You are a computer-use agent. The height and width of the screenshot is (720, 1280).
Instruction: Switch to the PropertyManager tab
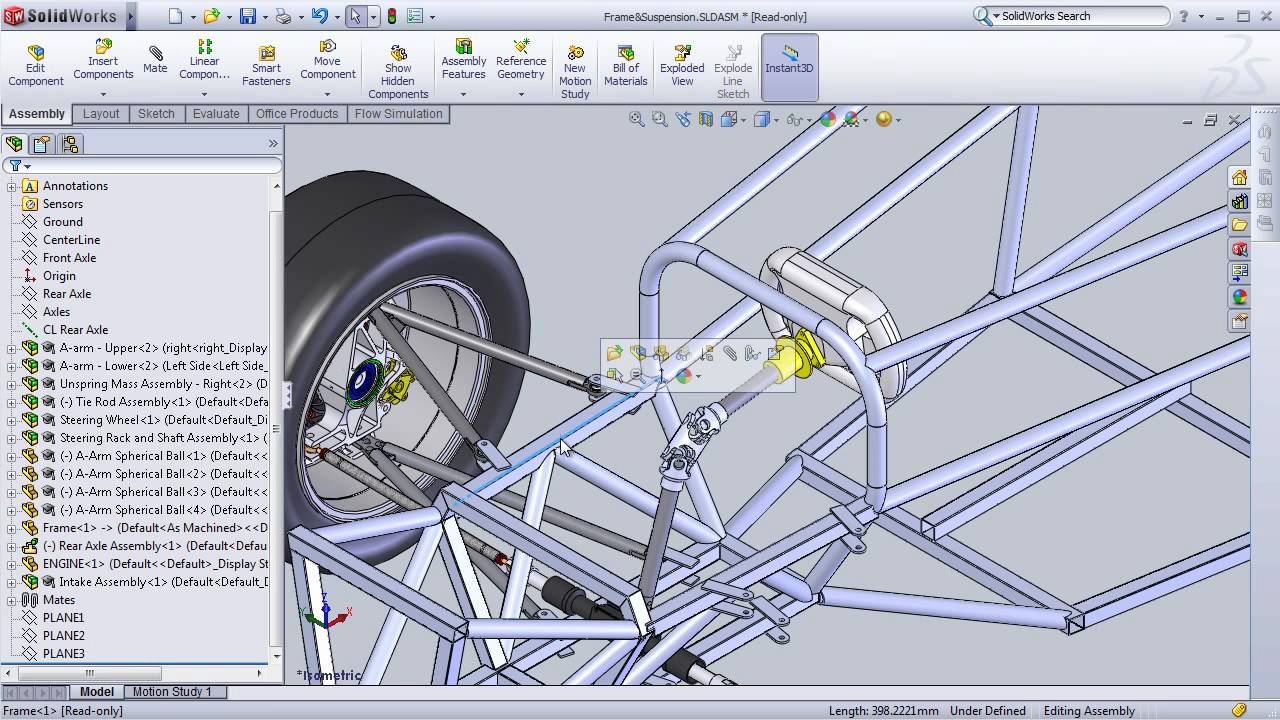click(42, 144)
